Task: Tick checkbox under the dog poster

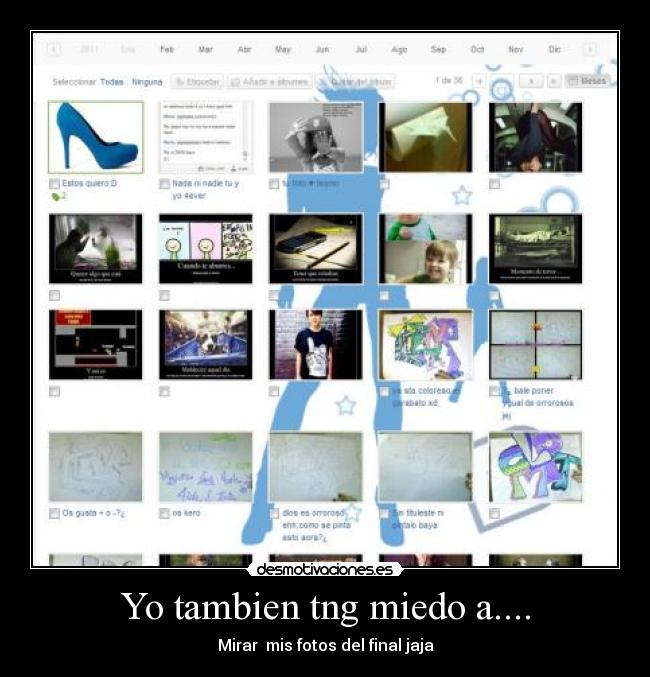Action: (x=164, y=392)
